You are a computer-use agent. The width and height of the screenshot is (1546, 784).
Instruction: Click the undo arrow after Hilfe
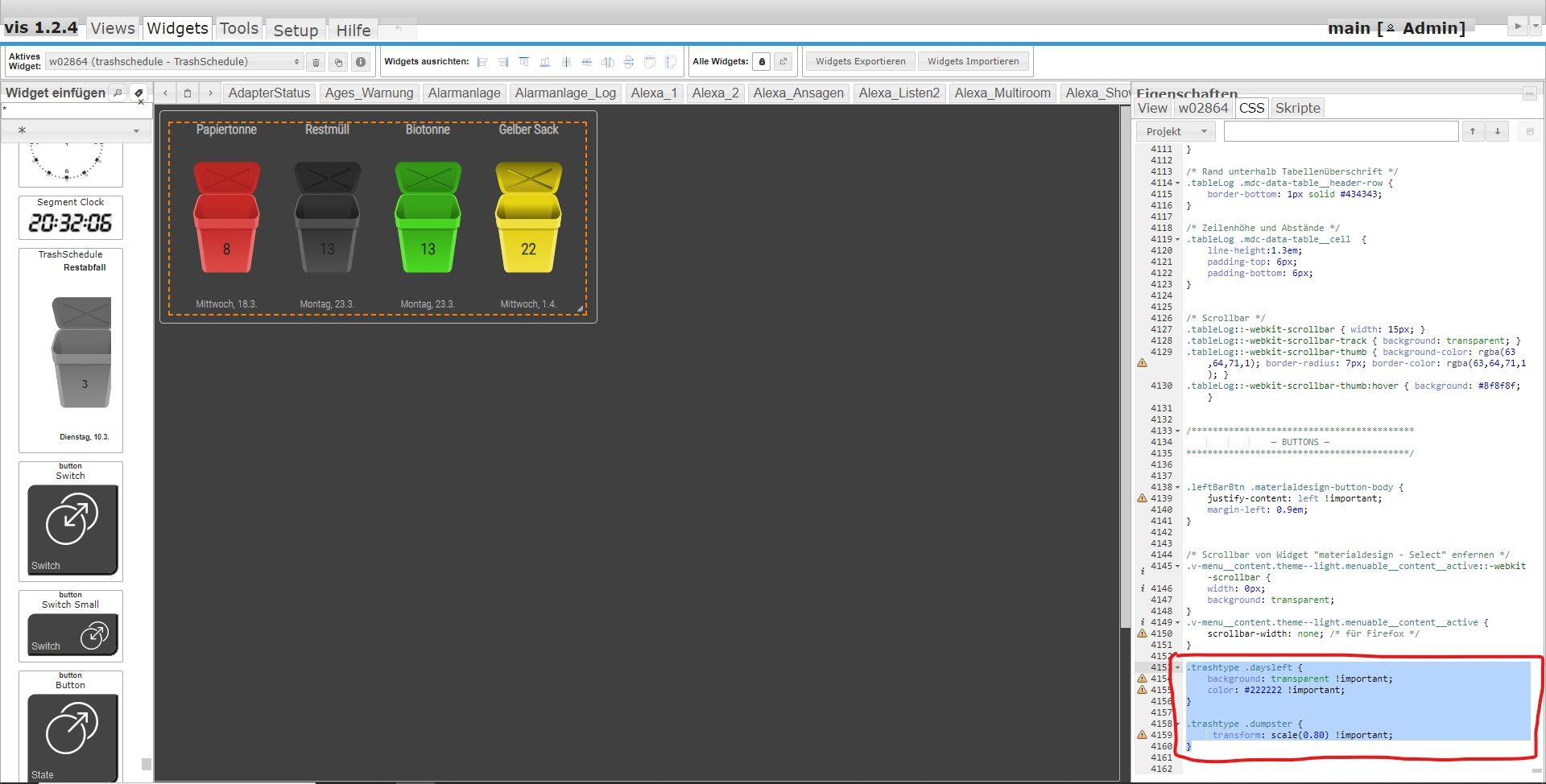398,28
